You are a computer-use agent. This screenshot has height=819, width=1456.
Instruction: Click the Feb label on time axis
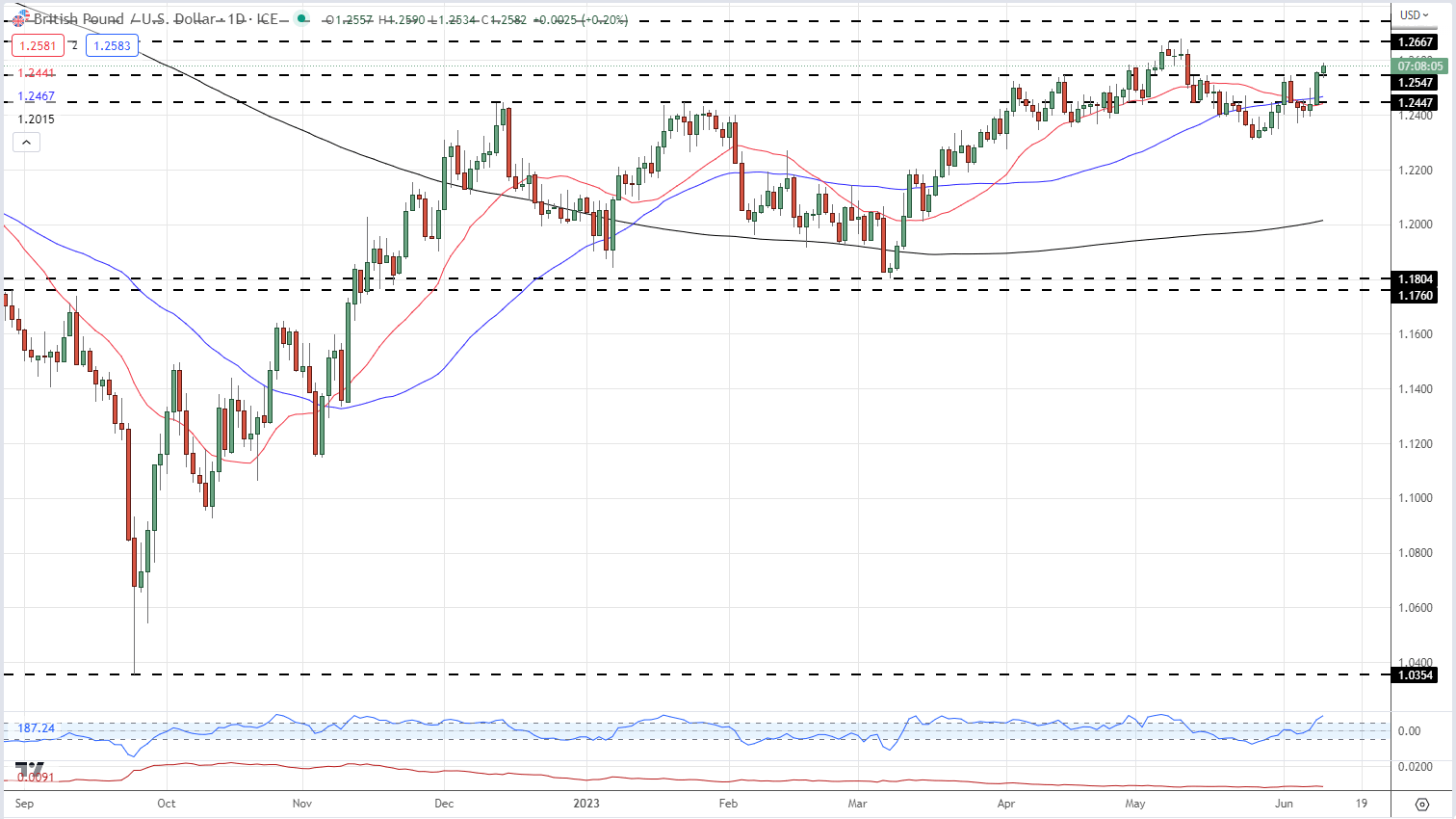tap(728, 804)
